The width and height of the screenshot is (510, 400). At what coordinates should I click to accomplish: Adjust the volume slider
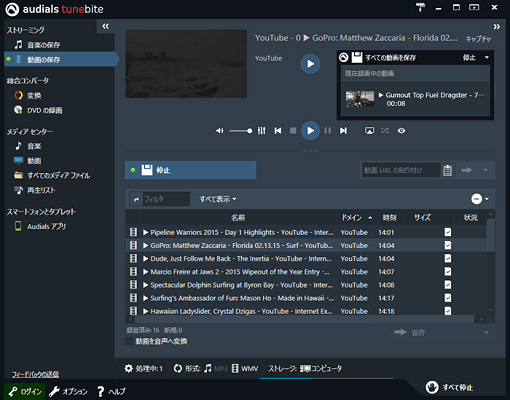[241, 131]
